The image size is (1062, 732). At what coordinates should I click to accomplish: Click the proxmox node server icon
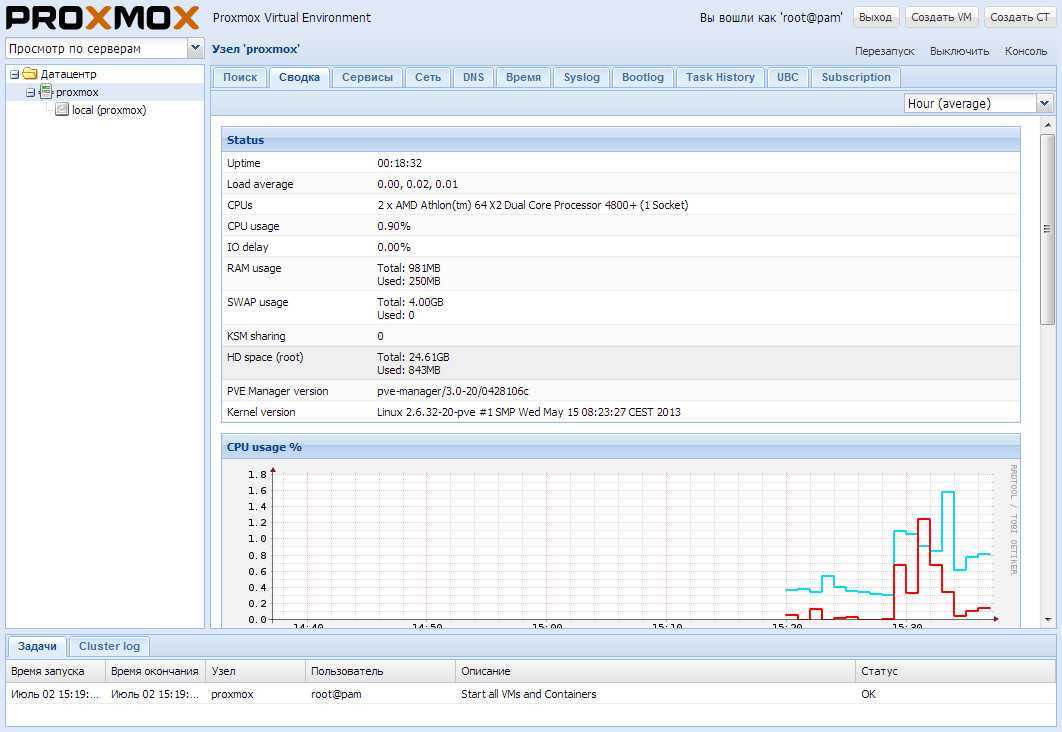(46, 92)
